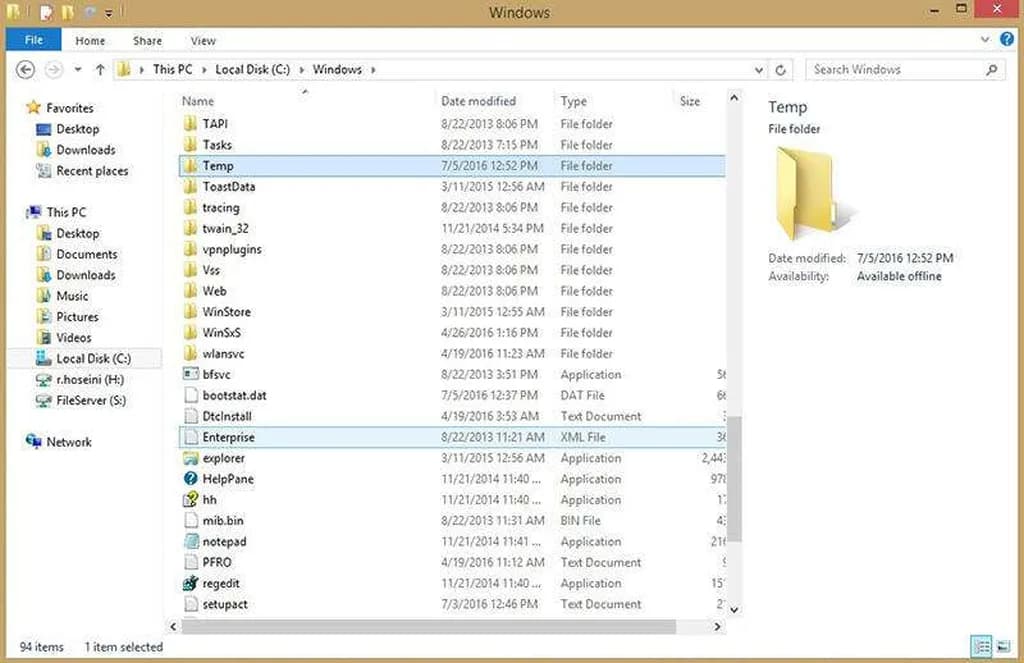Click in the Search Windows field
The height and width of the screenshot is (663, 1024).
[895, 70]
